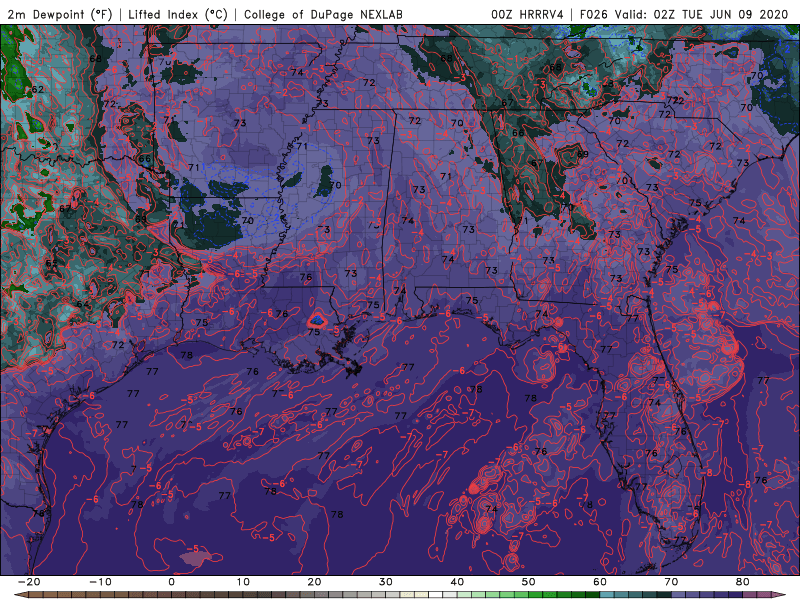The image size is (800, 600).
Task: Click the '20' color scale label
Action: click(314, 582)
